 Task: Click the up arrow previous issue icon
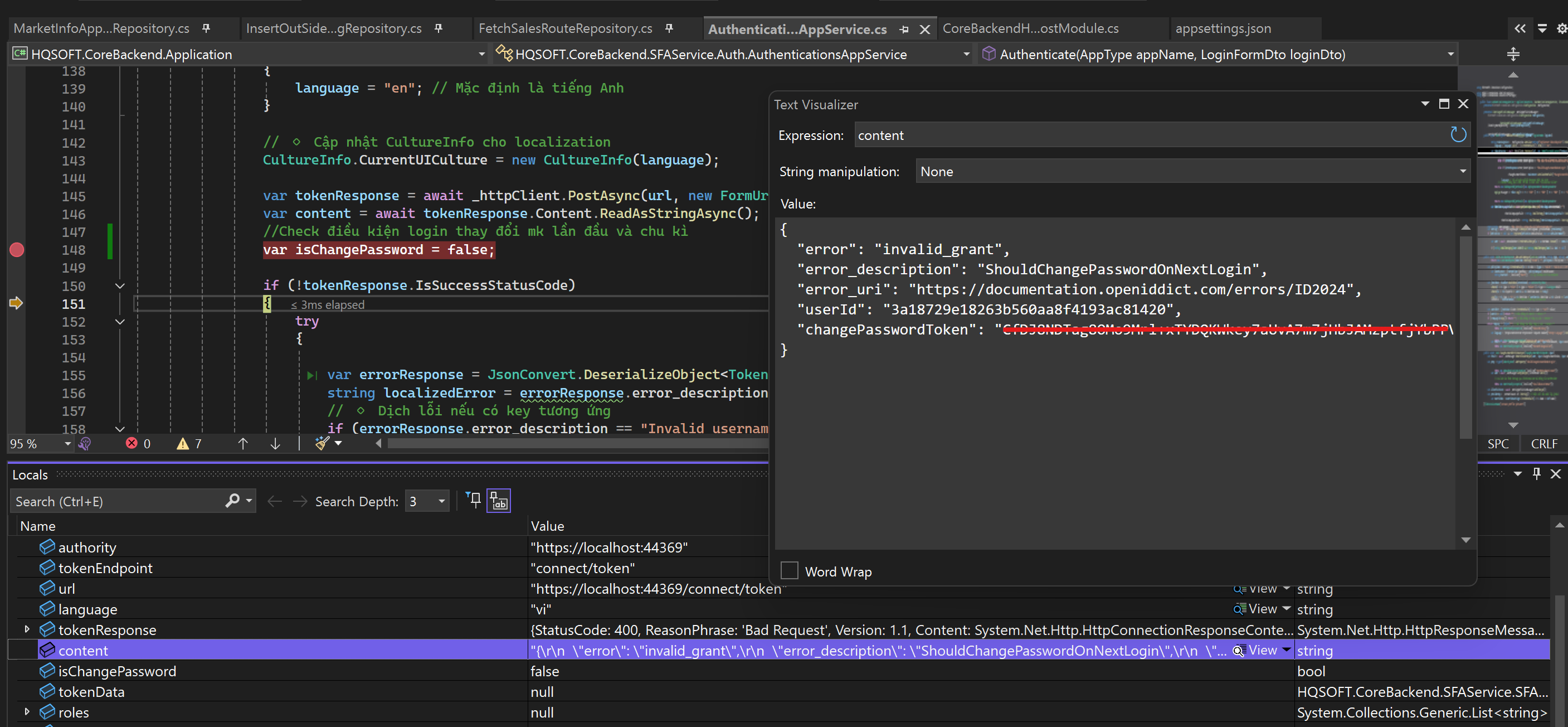click(x=243, y=443)
